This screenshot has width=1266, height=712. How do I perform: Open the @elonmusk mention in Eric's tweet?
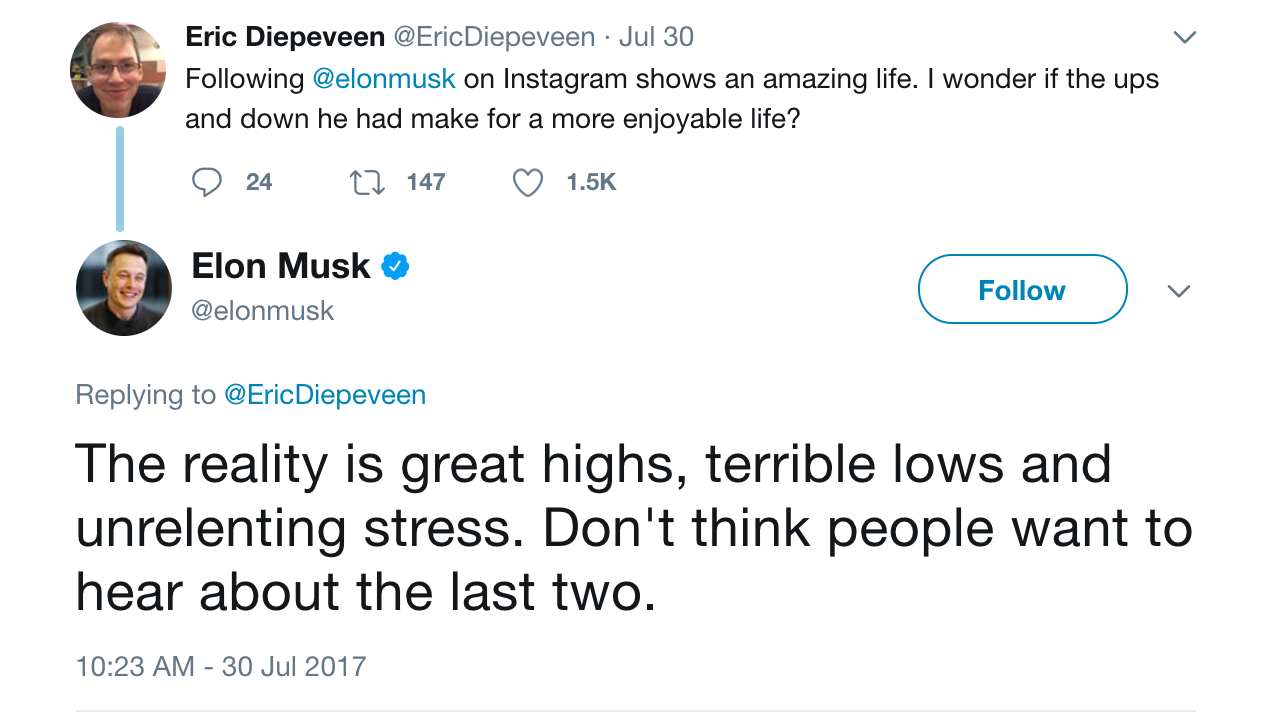[384, 78]
